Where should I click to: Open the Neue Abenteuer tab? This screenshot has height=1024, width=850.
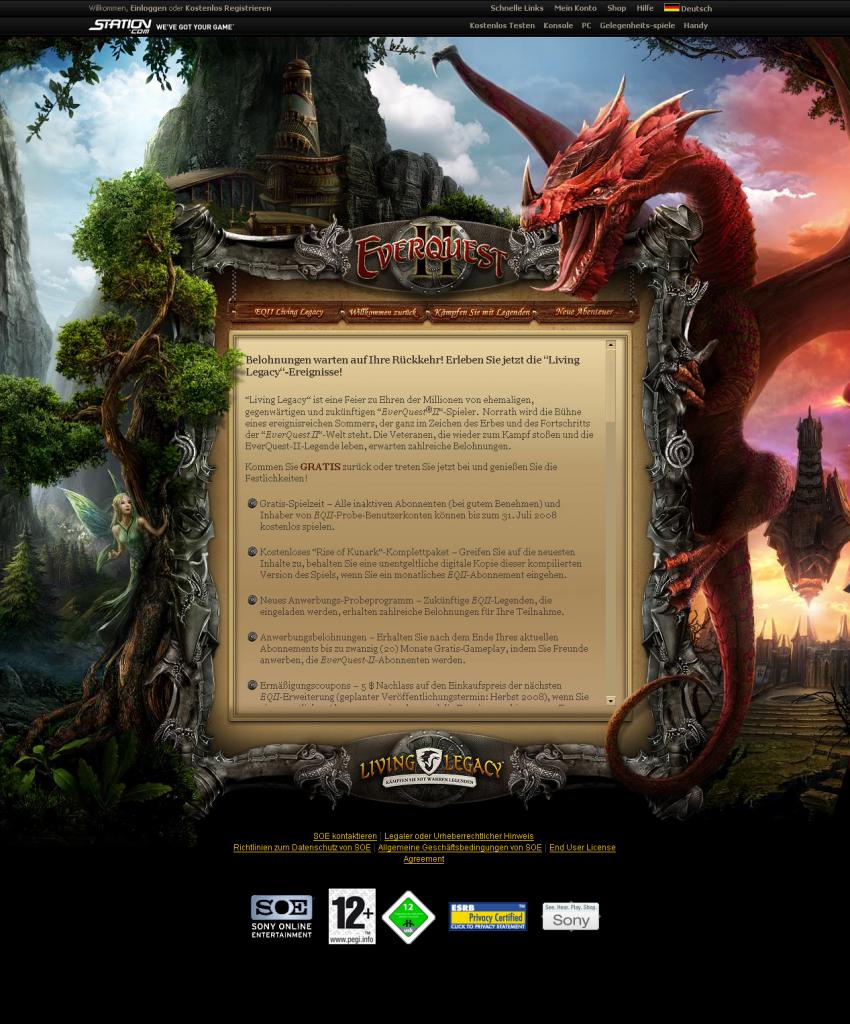(x=583, y=312)
